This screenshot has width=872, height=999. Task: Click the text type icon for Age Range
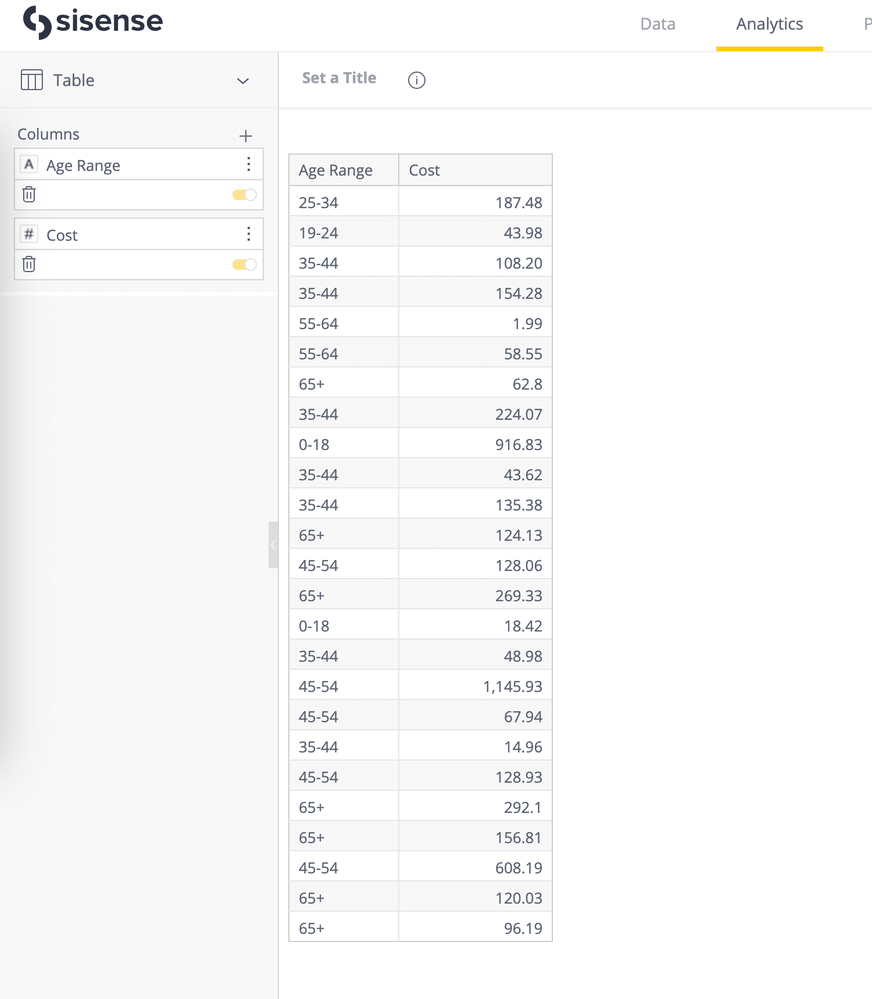[x=29, y=165]
